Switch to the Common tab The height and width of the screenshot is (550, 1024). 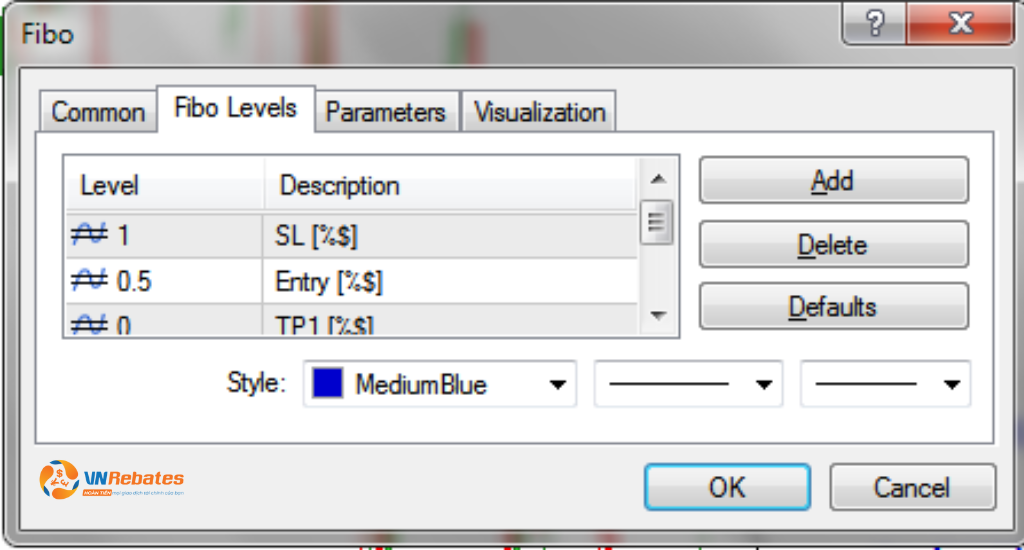click(x=98, y=112)
